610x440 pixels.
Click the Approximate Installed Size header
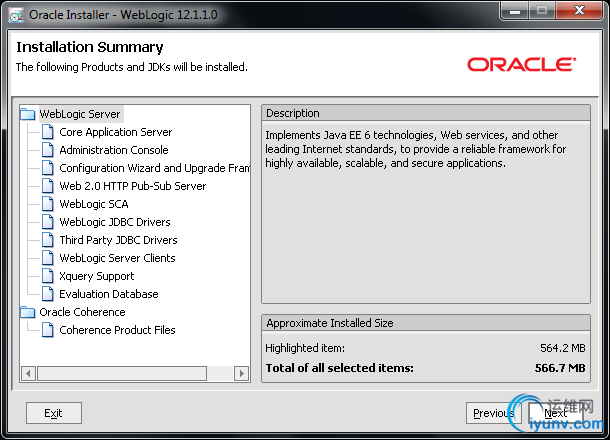[426, 323]
